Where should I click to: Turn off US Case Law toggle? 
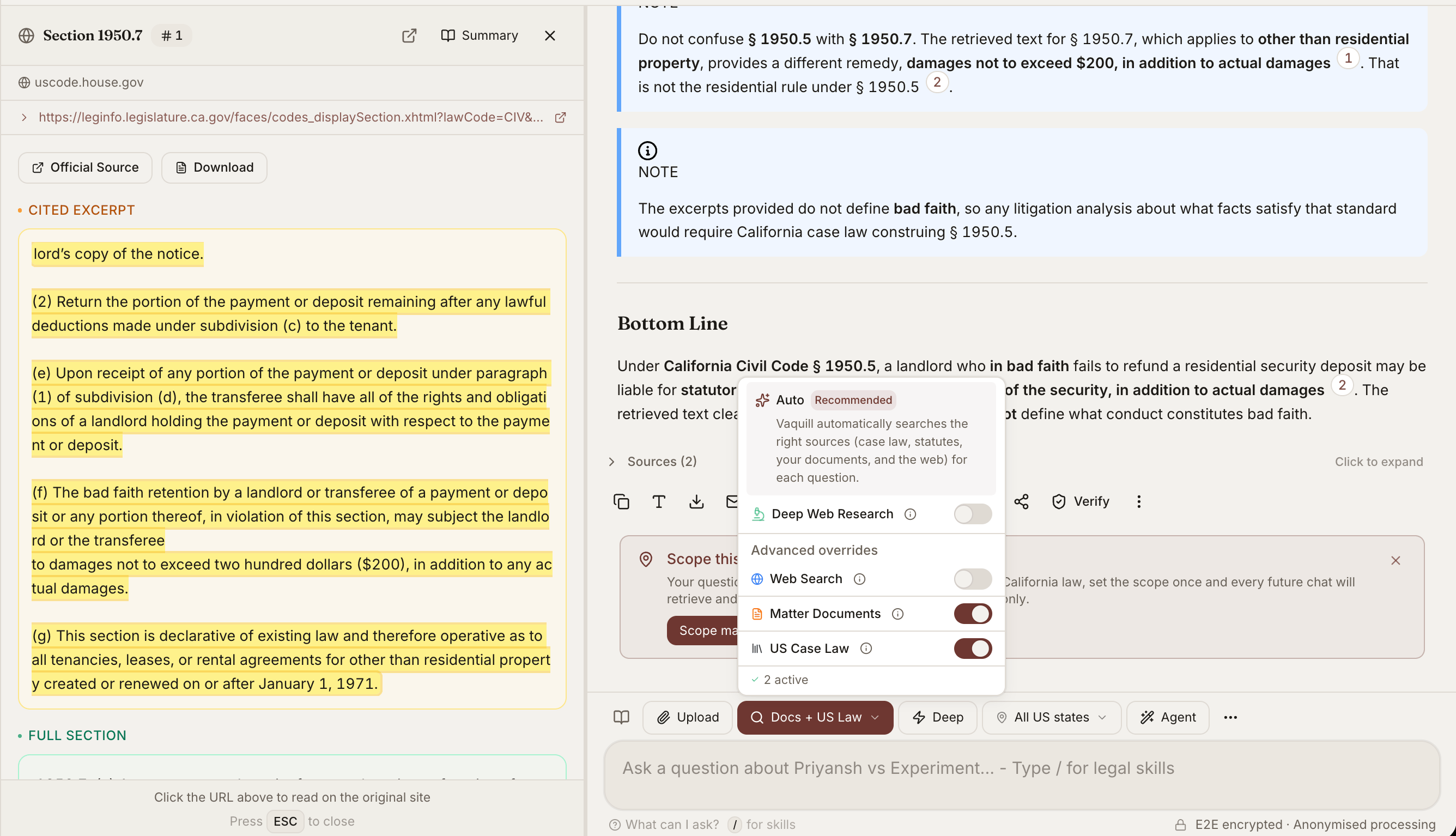(972, 648)
